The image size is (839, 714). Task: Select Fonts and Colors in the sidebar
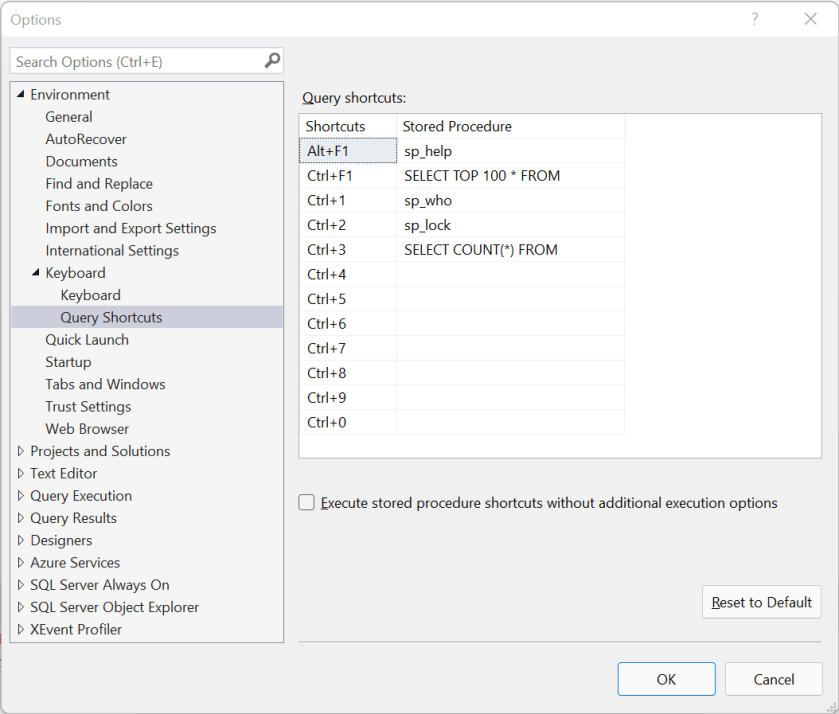point(98,206)
